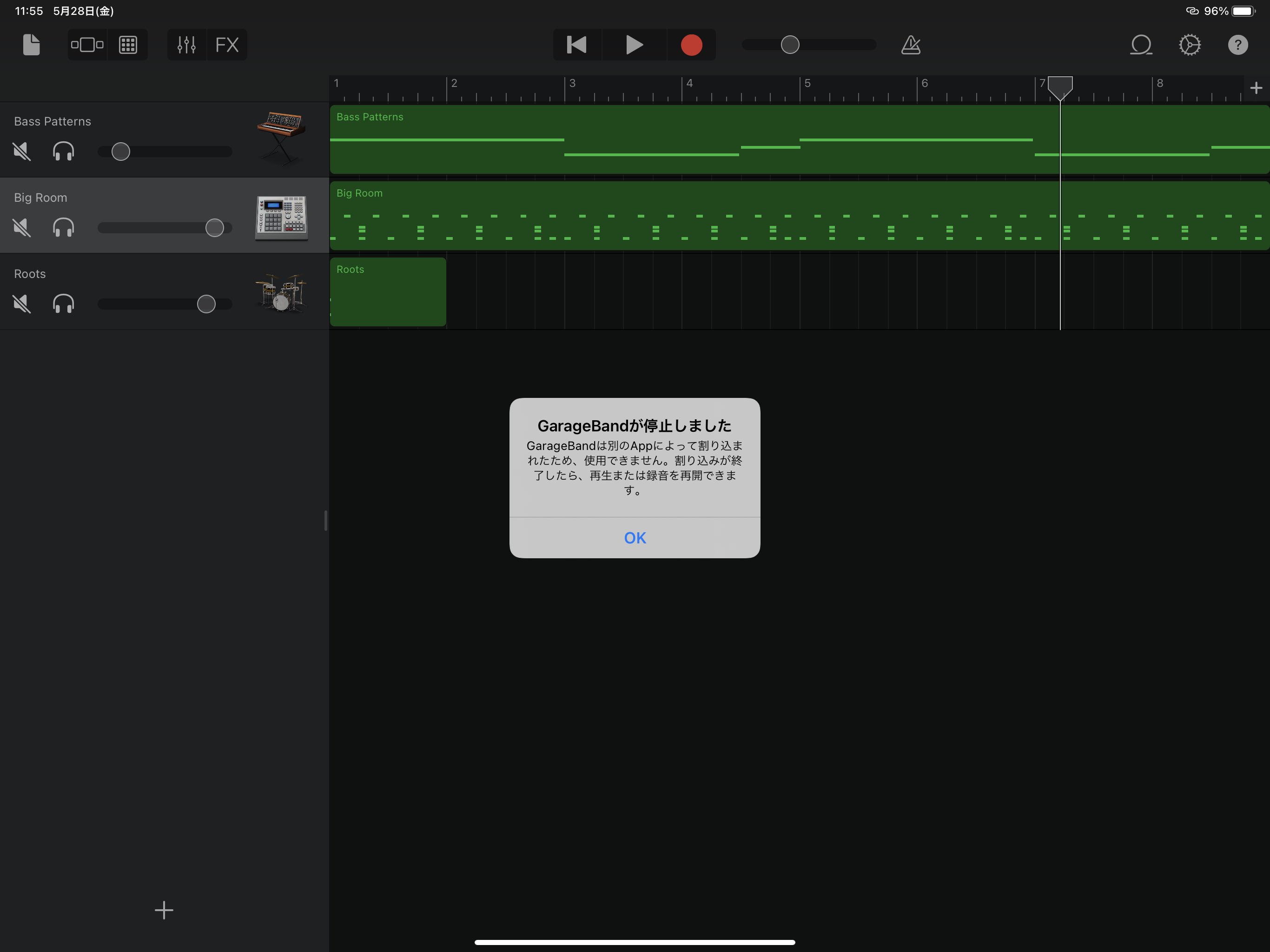Toggle the metronome icon
1270x952 pixels.
(x=911, y=45)
